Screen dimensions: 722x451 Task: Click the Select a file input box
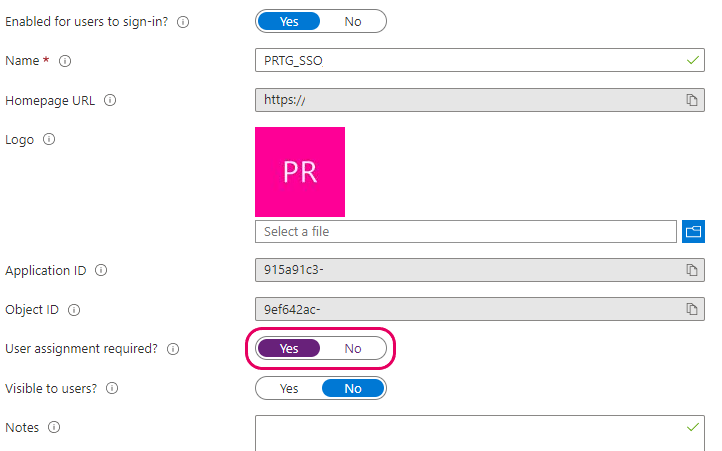click(466, 231)
